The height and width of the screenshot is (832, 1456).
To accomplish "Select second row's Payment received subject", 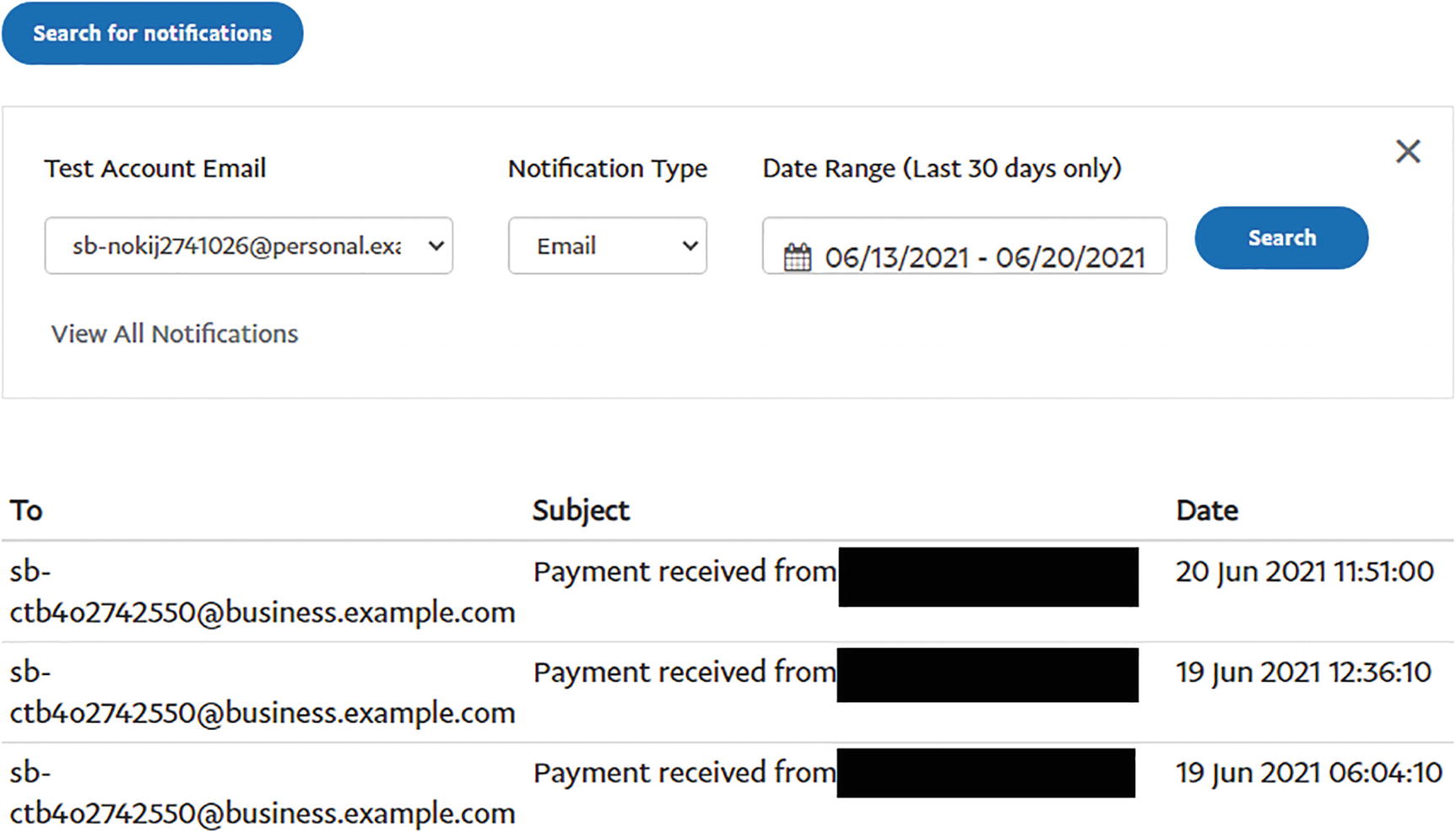I will tap(685, 673).
